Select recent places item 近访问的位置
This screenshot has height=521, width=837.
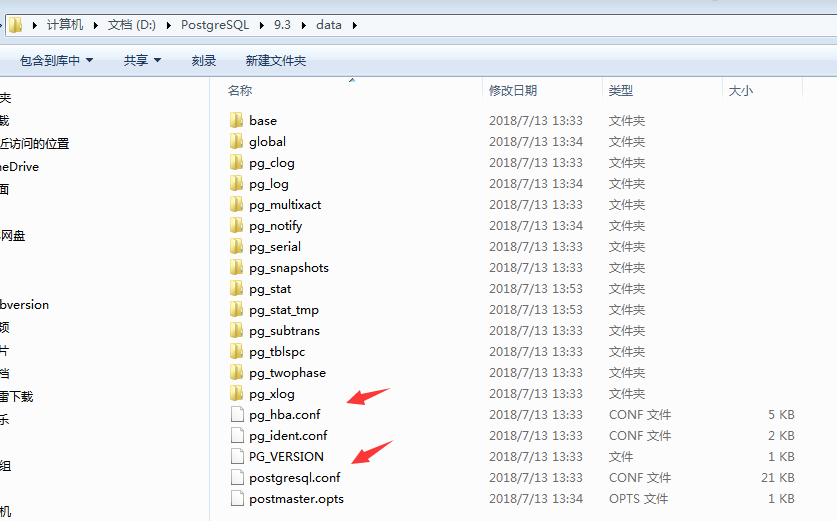click(35, 144)
